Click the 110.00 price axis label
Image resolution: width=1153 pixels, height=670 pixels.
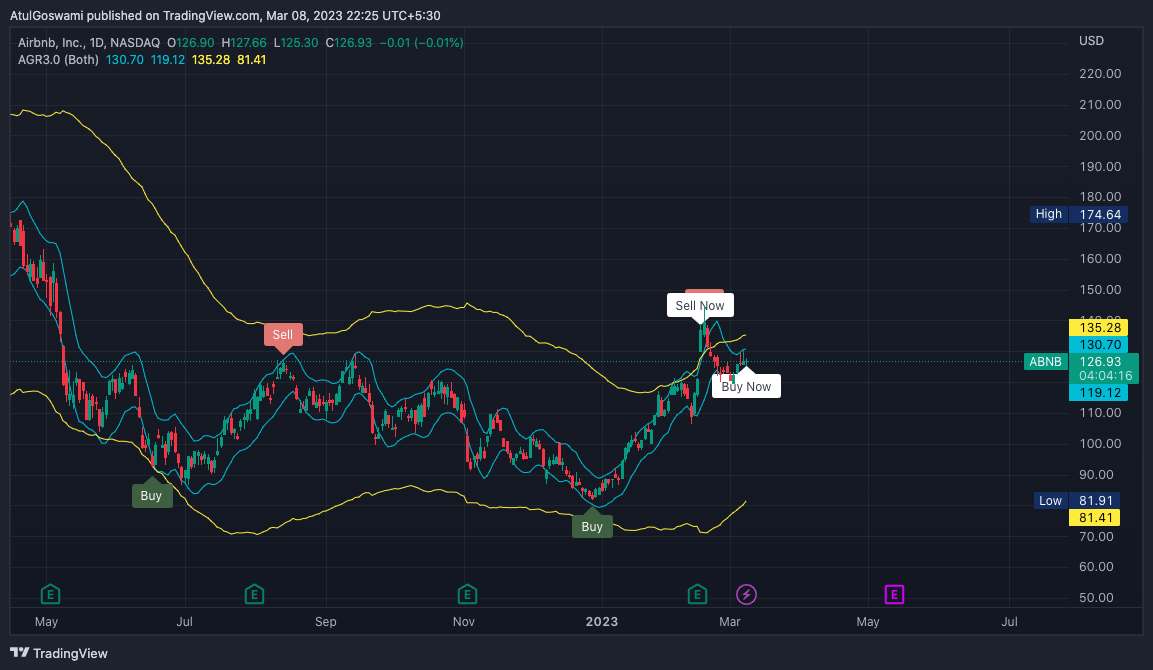[x=1100, y=413]
